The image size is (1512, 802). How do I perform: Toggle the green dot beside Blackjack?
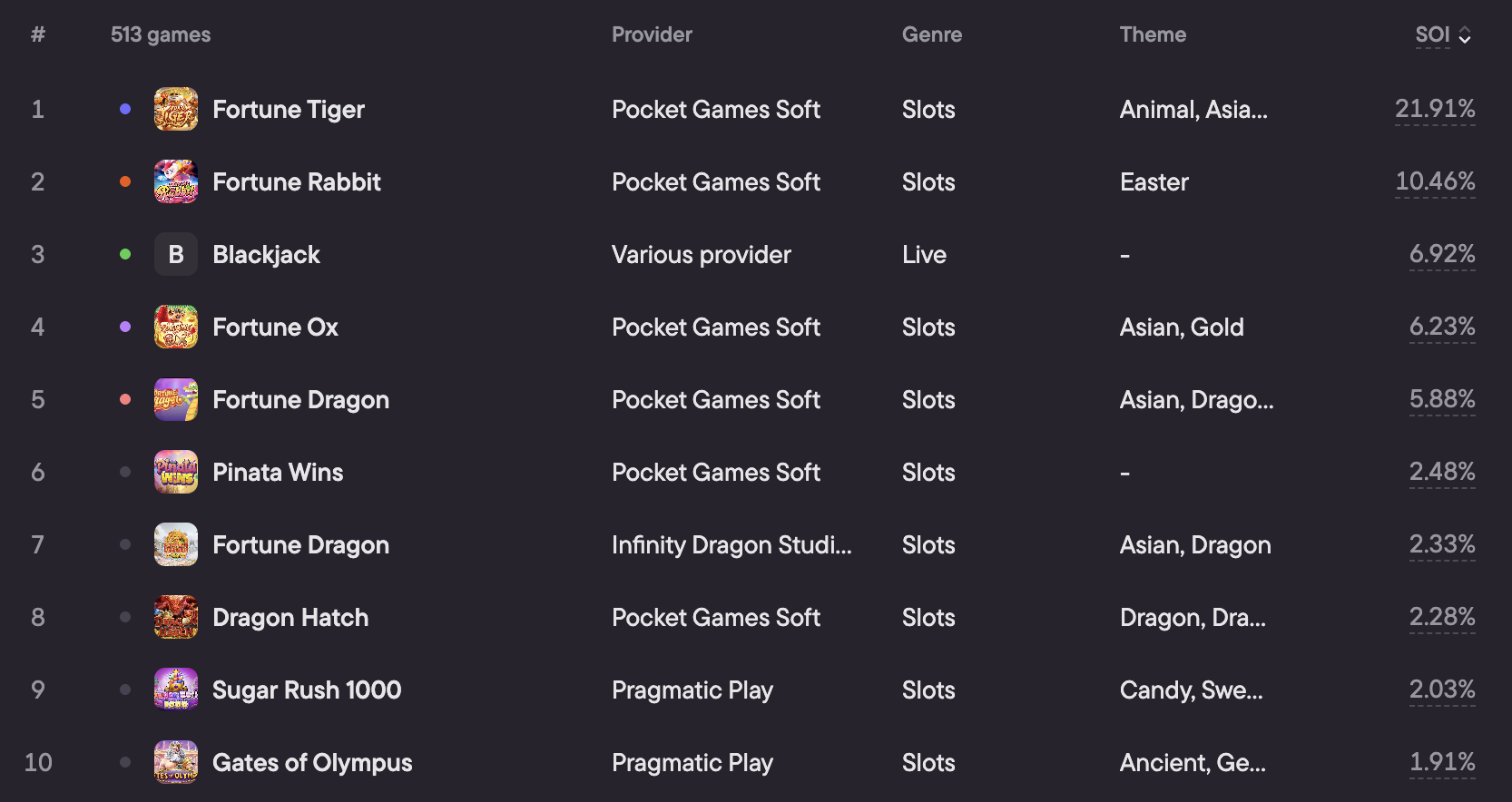(x=125, y=254)
